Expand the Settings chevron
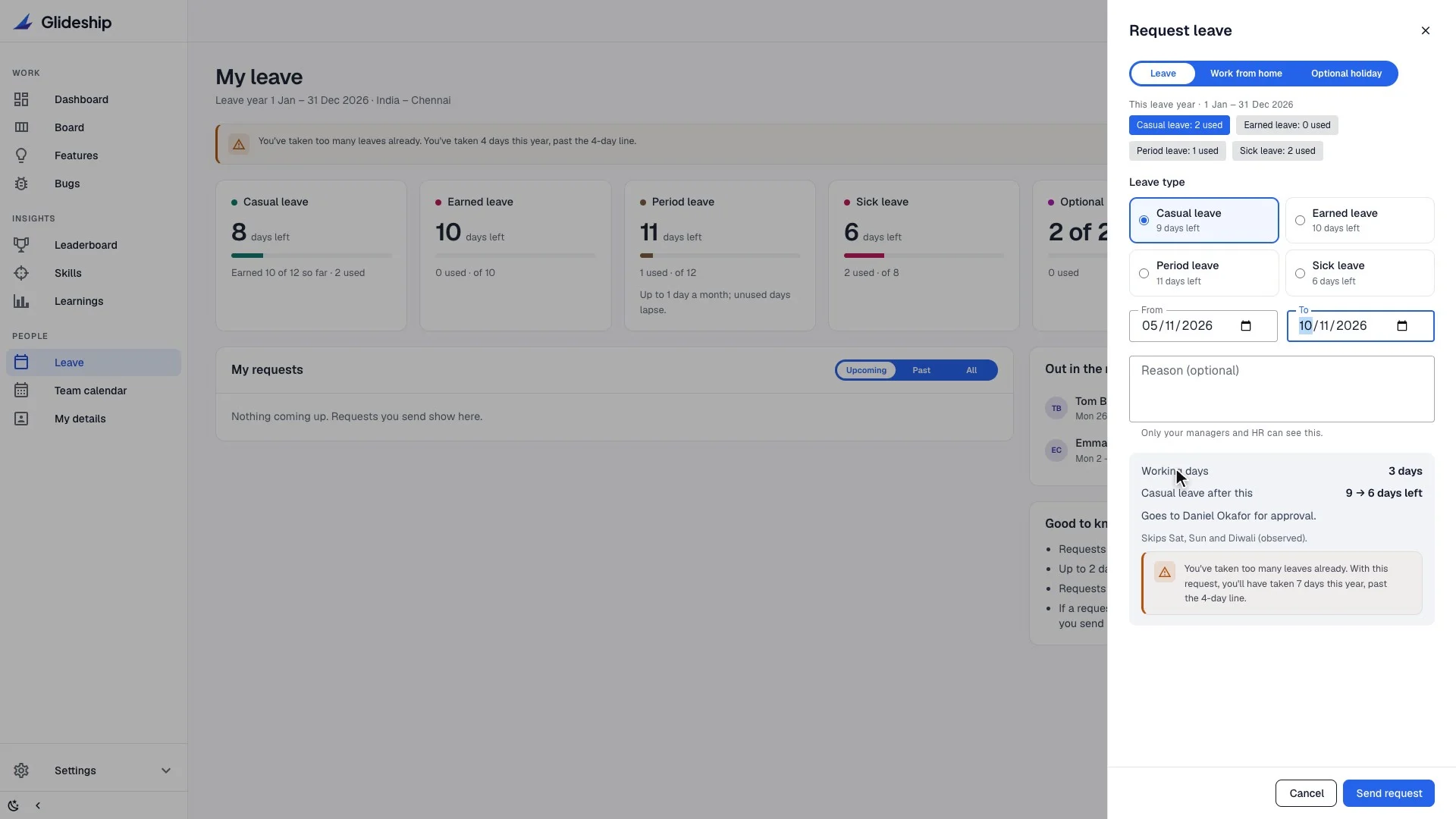 click(x=166, y=770)
